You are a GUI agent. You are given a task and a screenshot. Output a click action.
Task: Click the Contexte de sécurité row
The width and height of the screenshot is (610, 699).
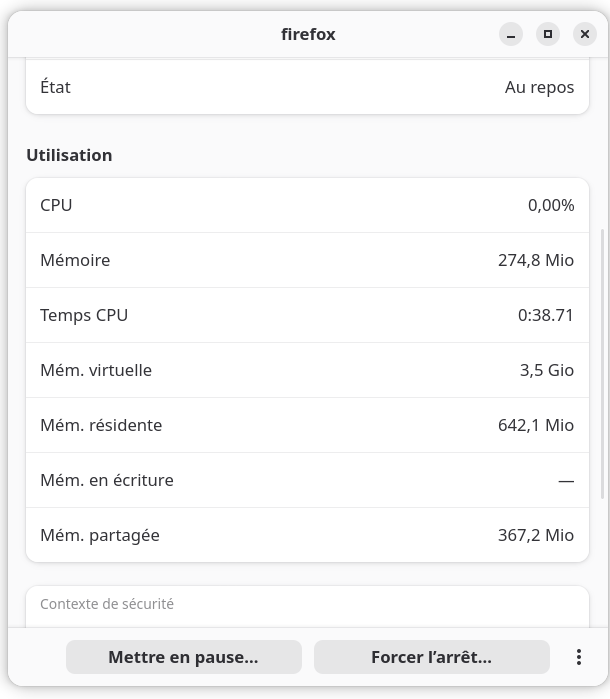307,605
